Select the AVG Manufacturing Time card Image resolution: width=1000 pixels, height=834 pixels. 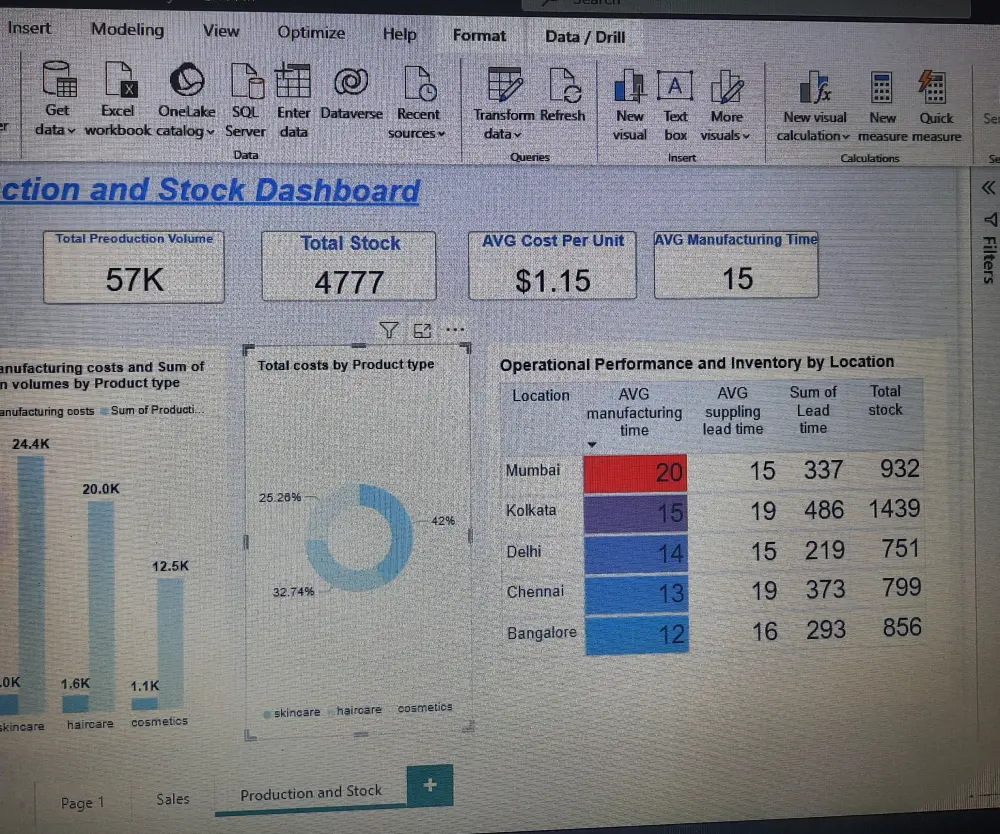point(737,264)
